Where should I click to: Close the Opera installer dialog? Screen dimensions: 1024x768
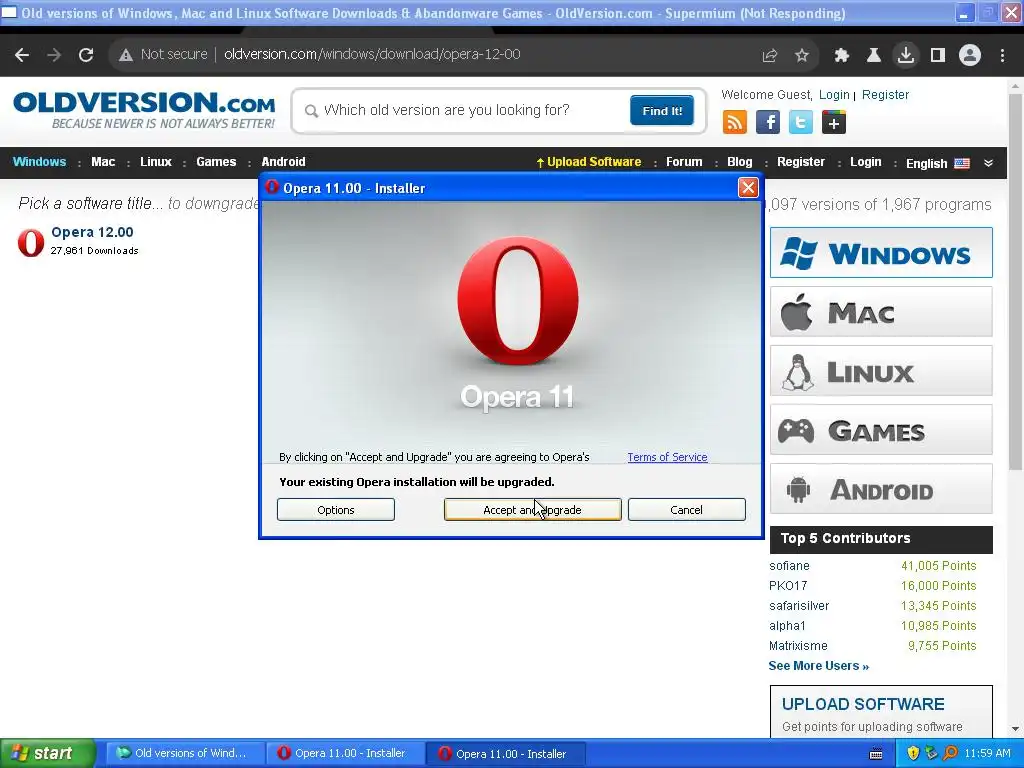748,188
